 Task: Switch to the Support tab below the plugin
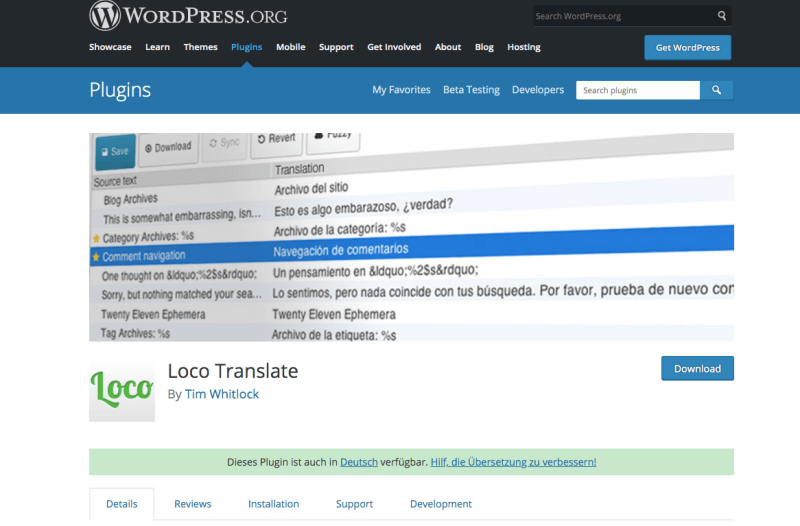pyautogui.click(x=354, y=504)
